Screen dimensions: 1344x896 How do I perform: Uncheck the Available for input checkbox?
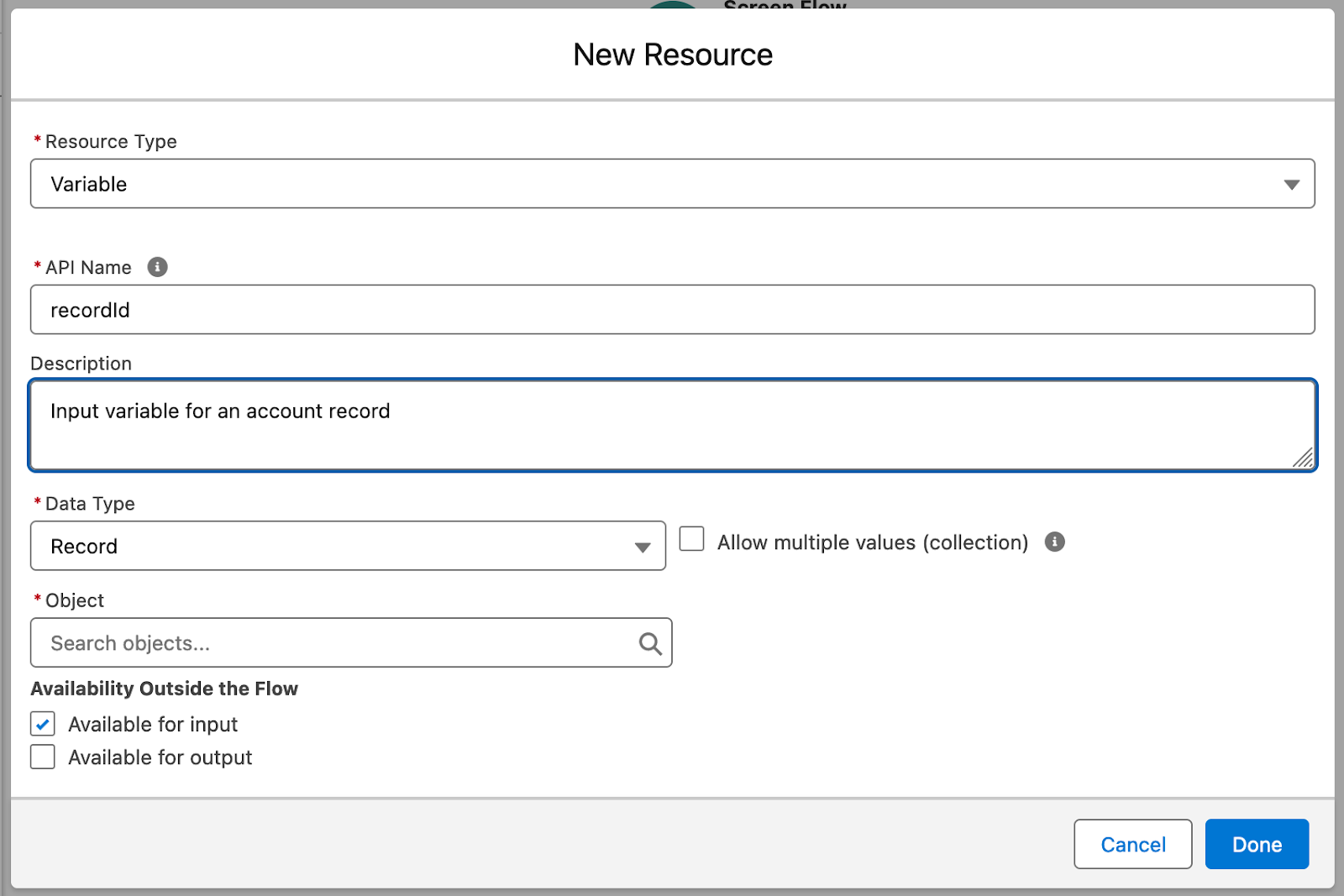coord(43,724)
